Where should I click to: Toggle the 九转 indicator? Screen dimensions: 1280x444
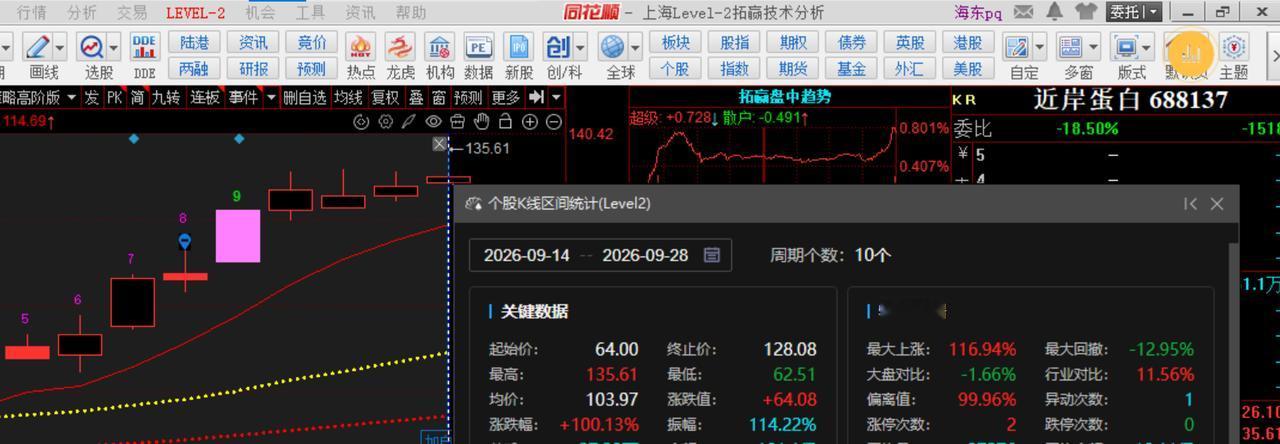point(166,97)
